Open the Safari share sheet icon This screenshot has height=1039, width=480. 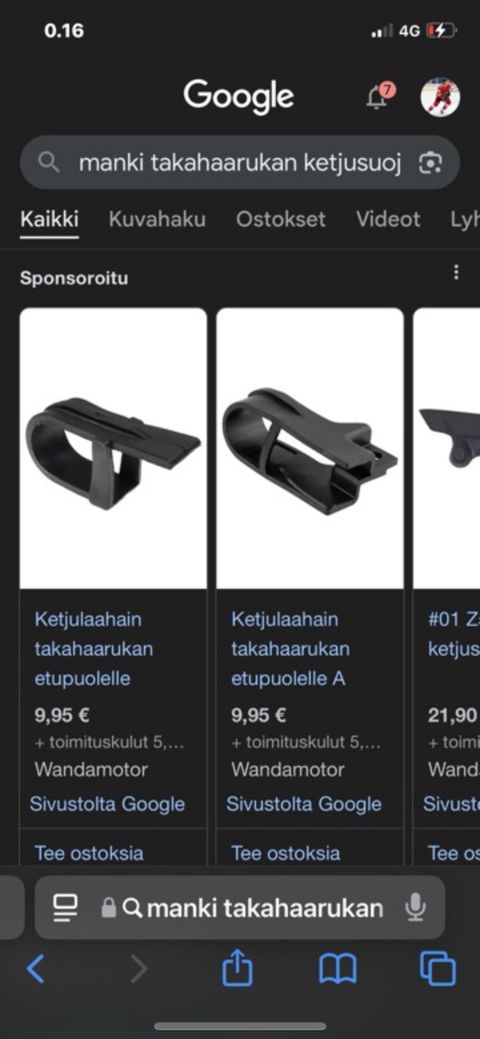pyautogui.click(x=237, y=967)
